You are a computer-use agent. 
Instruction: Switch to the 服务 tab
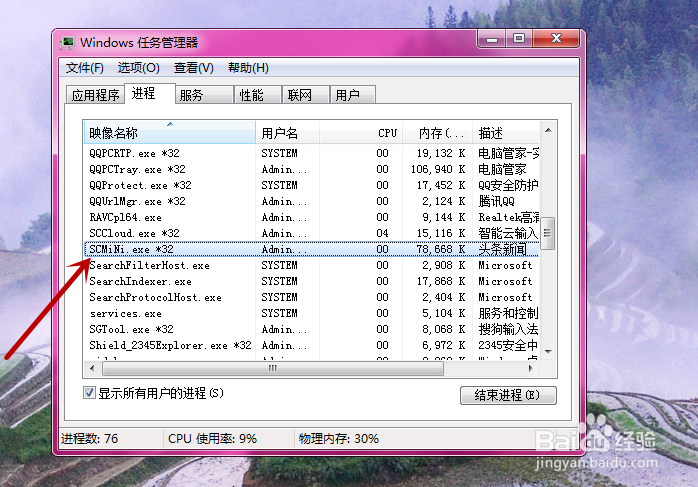coord(204,95)
